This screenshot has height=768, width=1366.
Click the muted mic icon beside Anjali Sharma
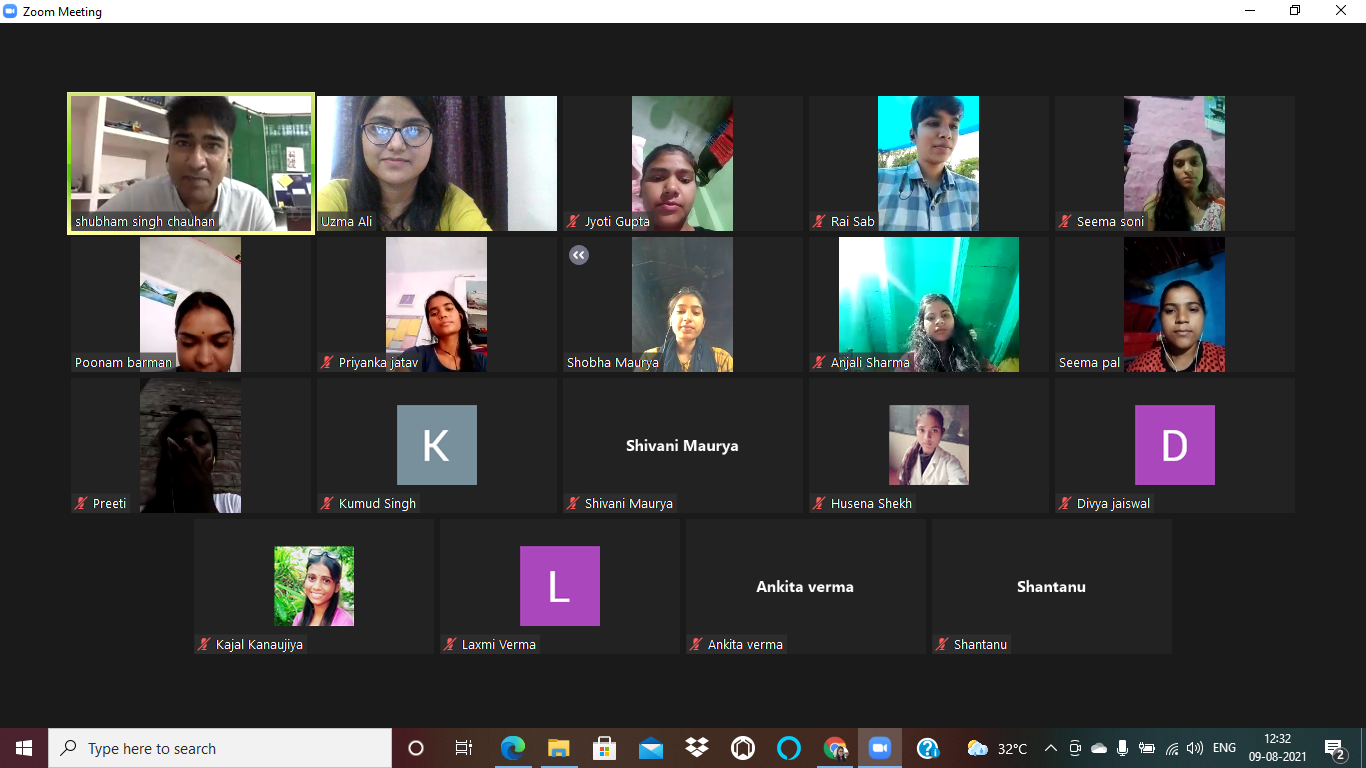click(x=820, y=363)
